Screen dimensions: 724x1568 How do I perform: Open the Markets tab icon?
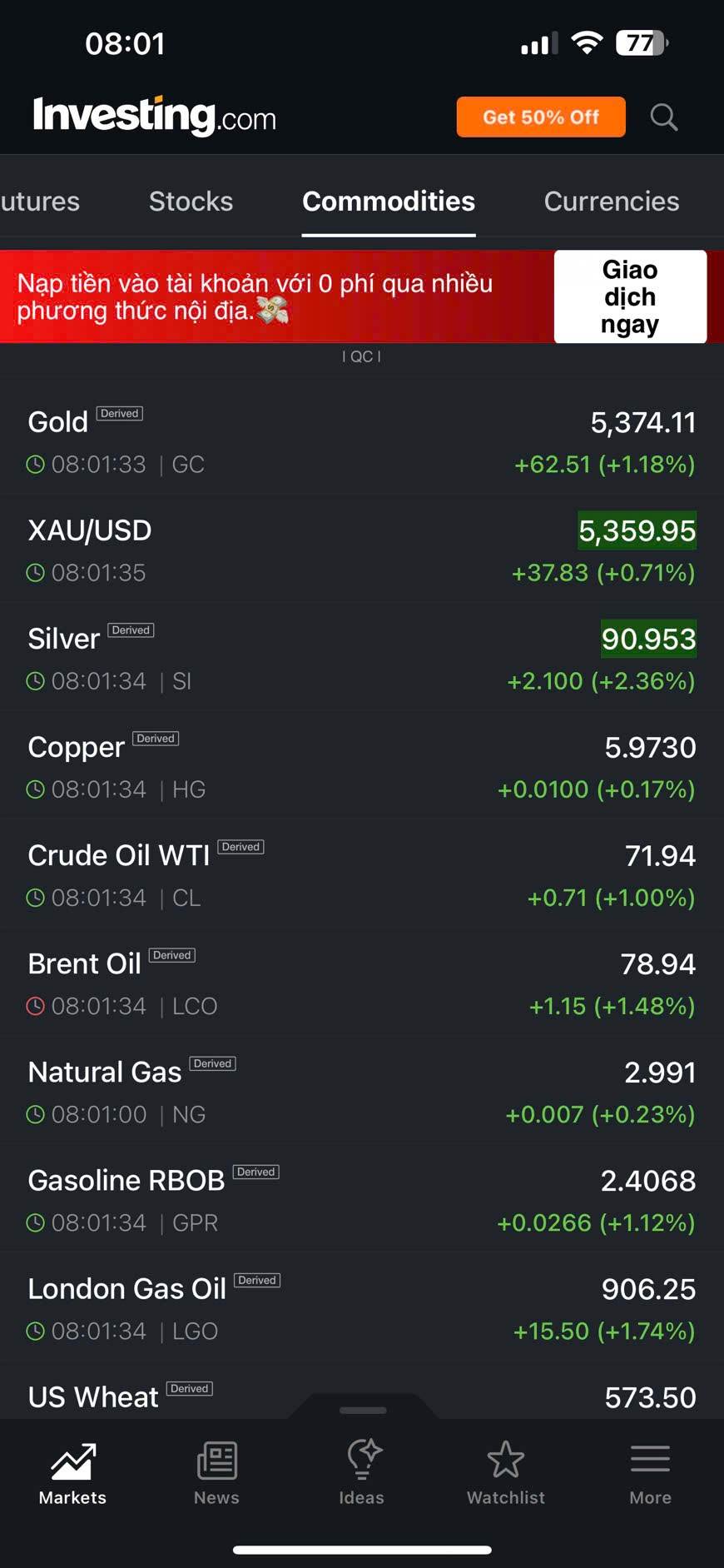click(72, 1462)
